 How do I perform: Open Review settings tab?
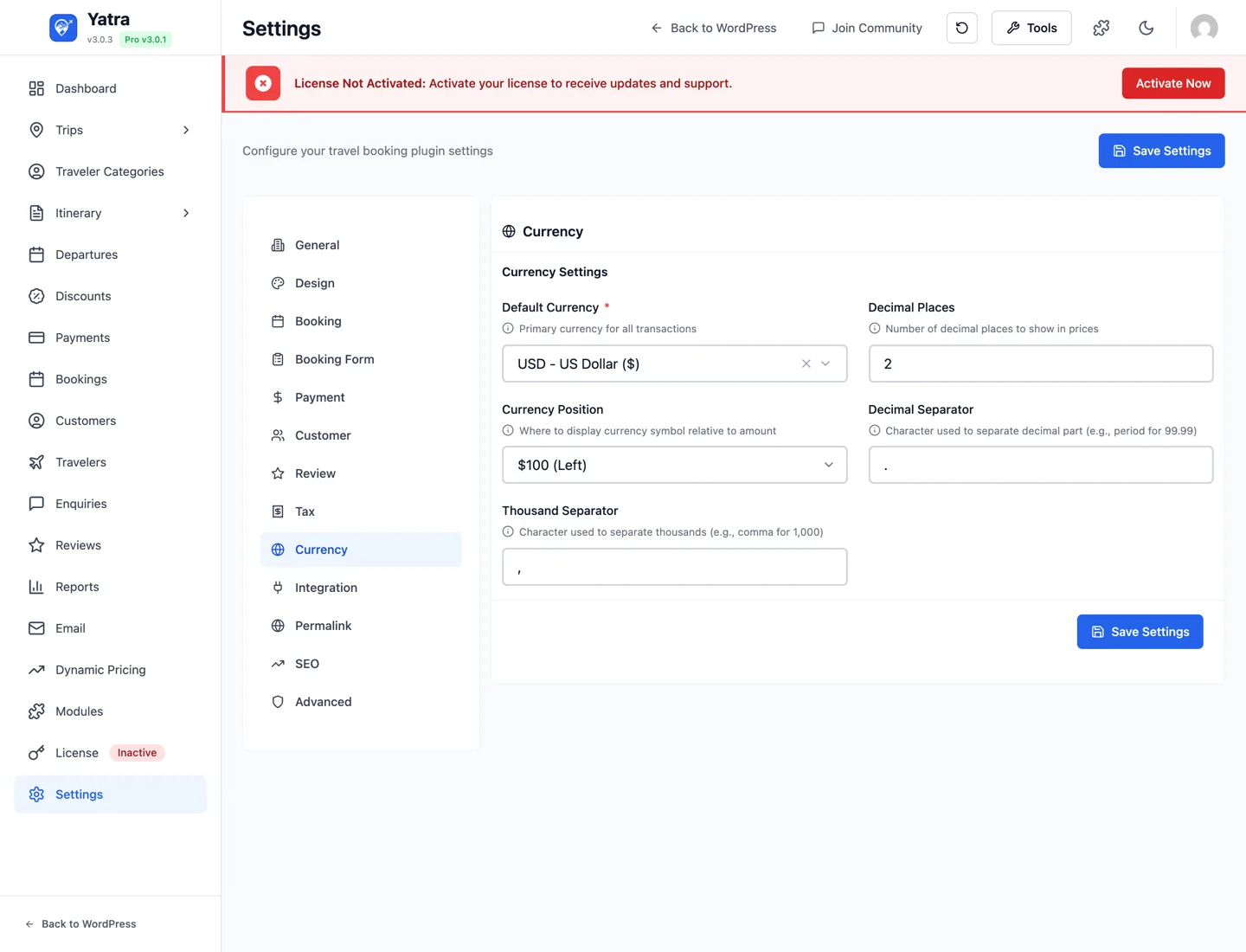click(x=361, y=473)
